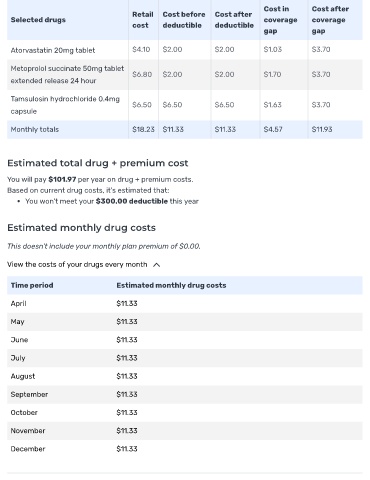Click the Monthly totals row label

35,129
